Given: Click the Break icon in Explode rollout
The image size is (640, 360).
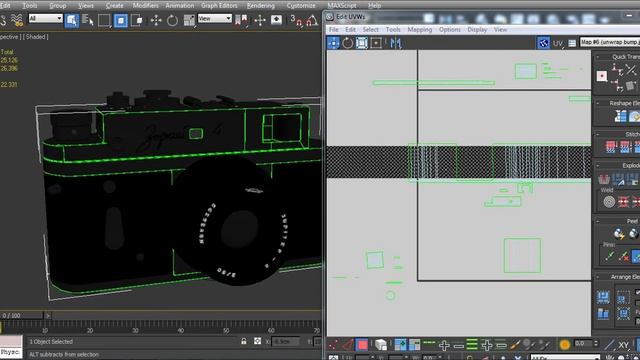Looking at the screenshot, I should 604,179.
